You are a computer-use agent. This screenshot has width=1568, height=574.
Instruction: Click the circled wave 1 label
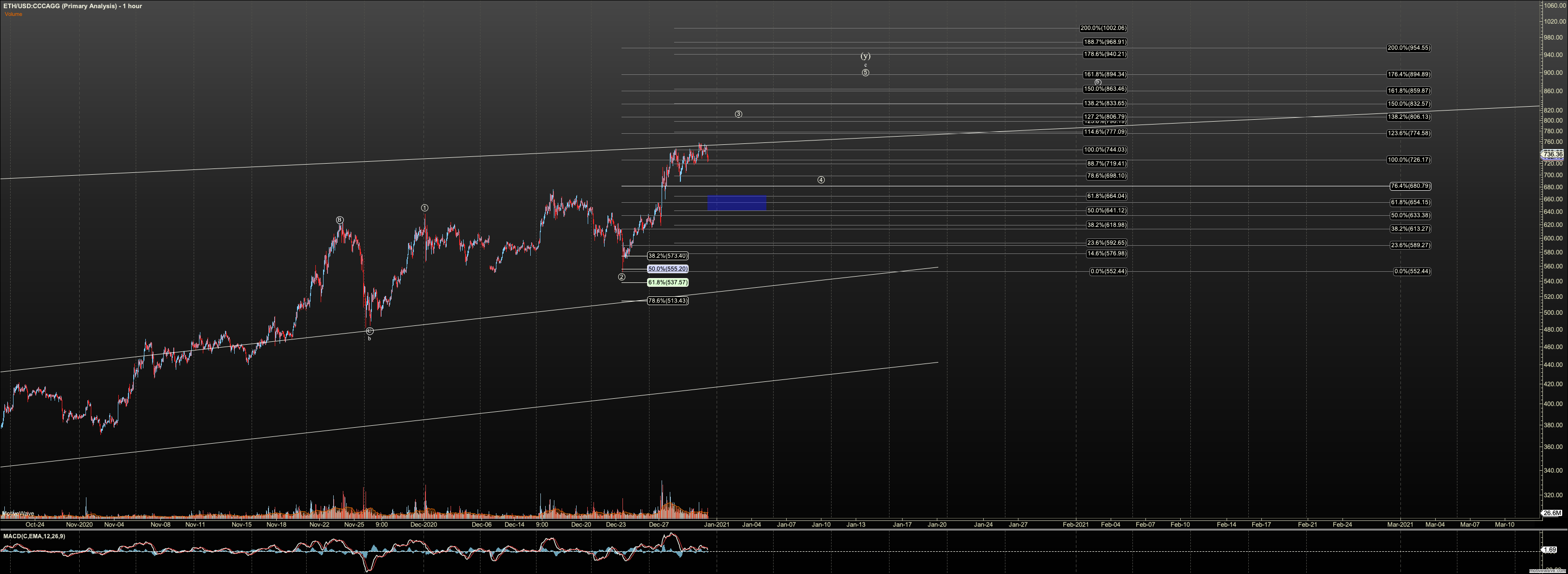[x=424, y=208]
